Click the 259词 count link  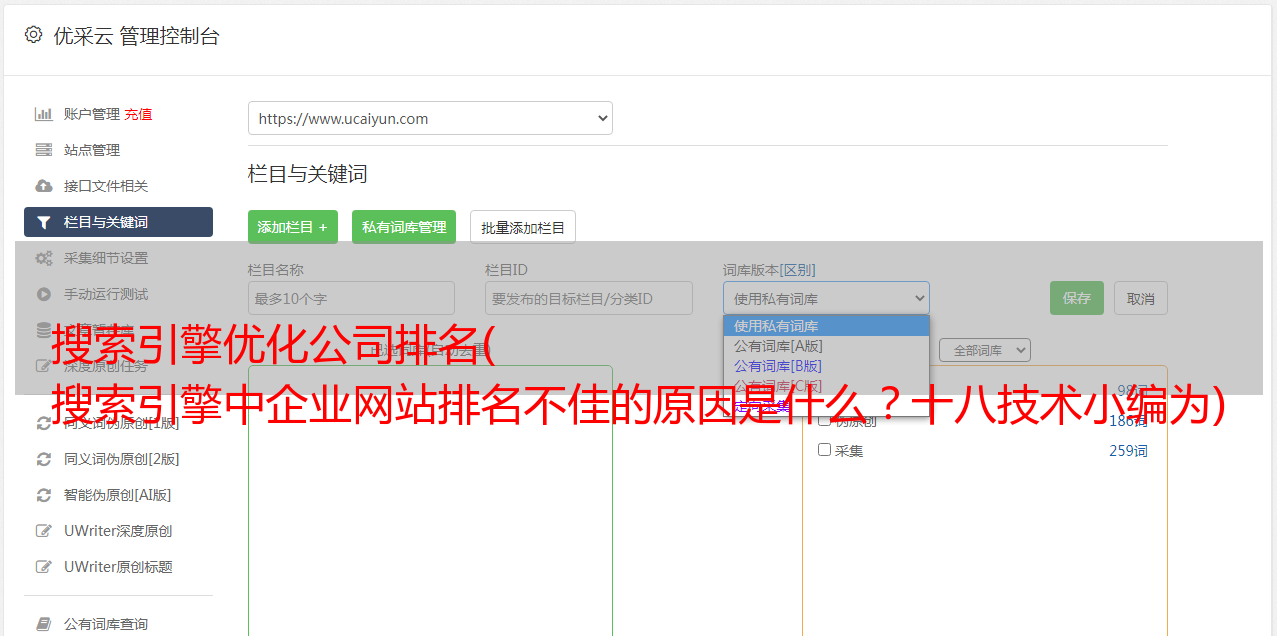pos(1128,451)
